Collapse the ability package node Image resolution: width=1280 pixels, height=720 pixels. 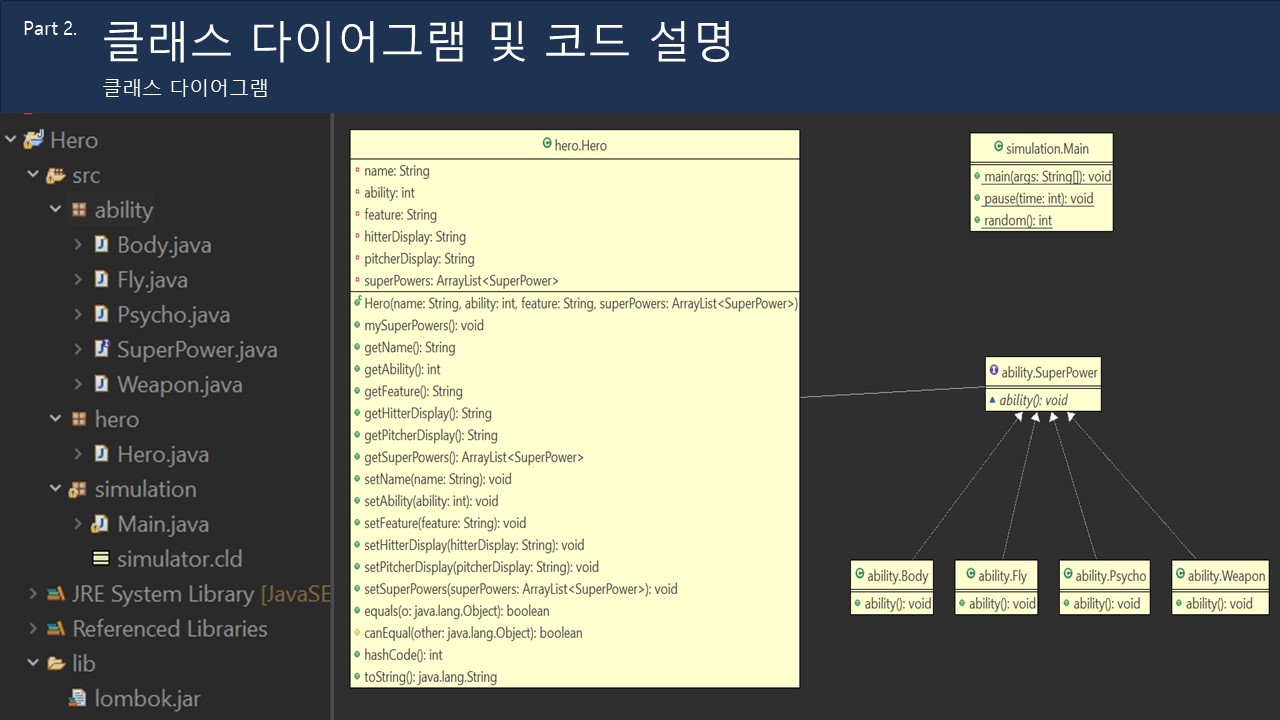56,210
